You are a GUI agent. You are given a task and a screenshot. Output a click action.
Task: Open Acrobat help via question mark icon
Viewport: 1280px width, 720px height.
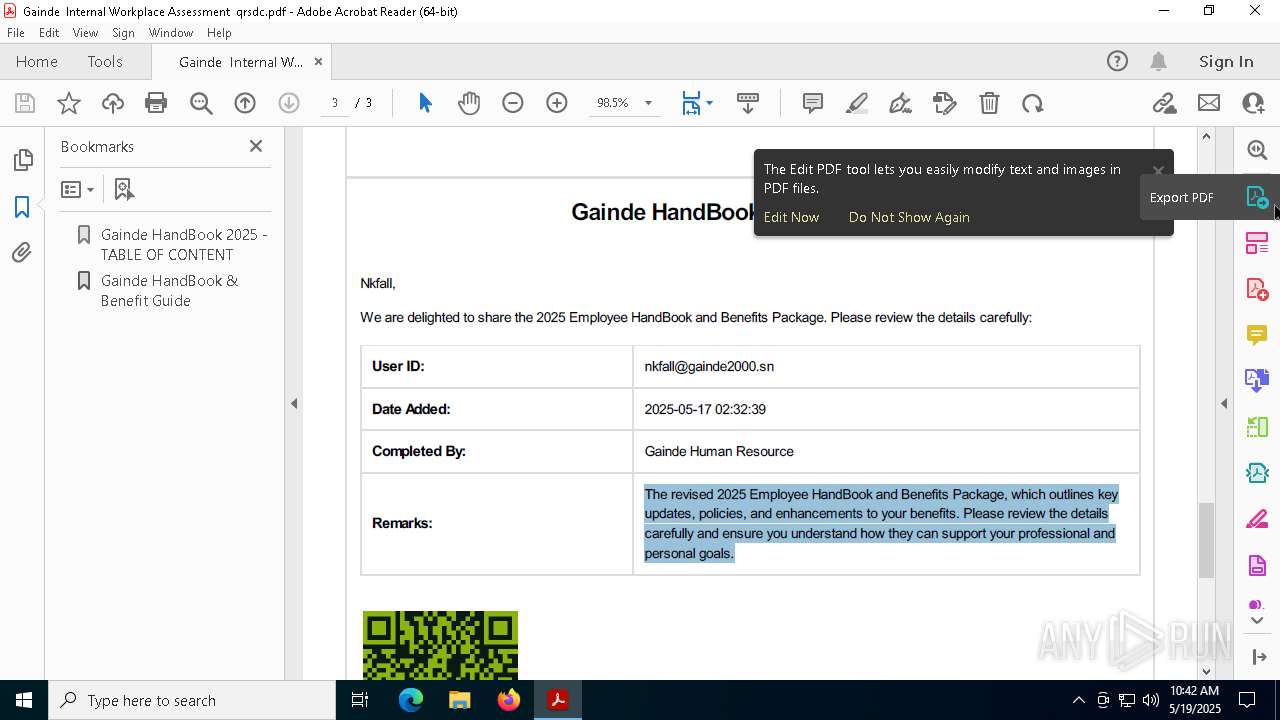click(1117, 61)
